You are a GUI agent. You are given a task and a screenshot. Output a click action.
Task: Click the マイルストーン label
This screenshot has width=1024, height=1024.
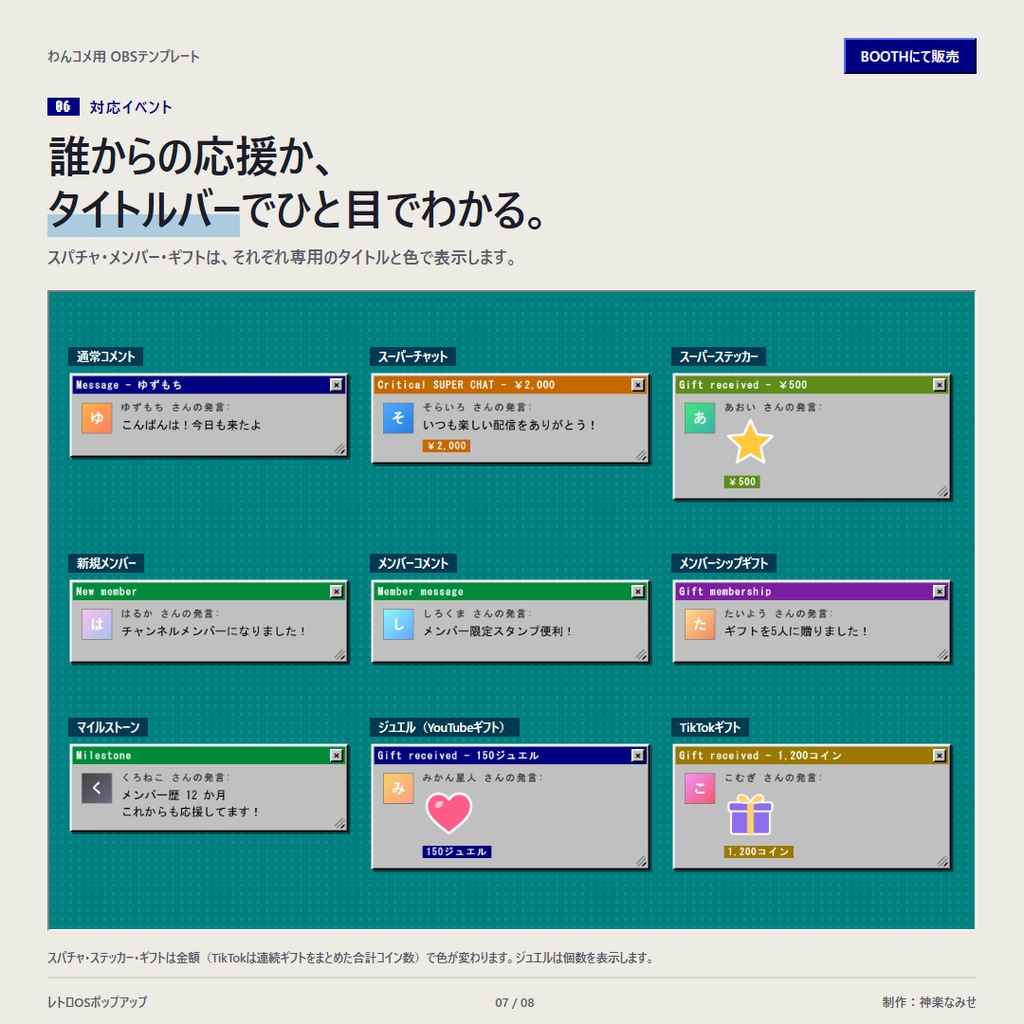[108, 727]
